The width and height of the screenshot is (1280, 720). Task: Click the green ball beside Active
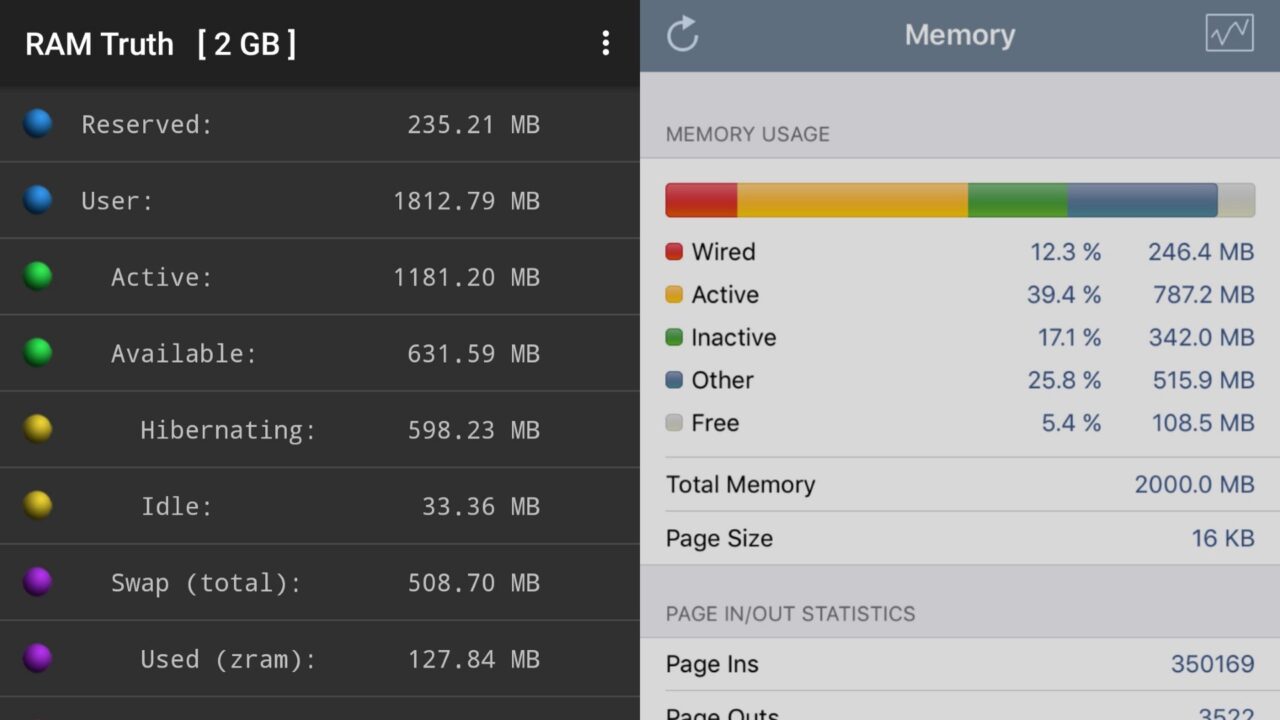[38, 276]
